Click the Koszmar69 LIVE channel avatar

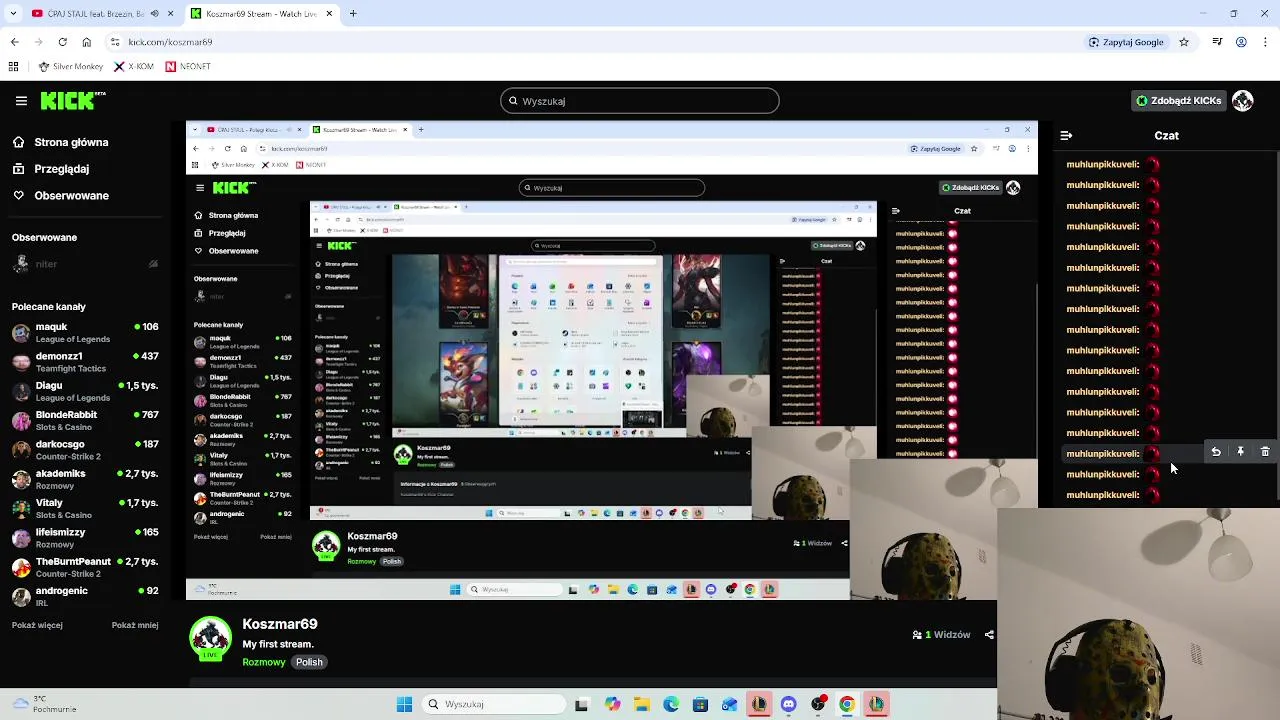click(210, 638)
